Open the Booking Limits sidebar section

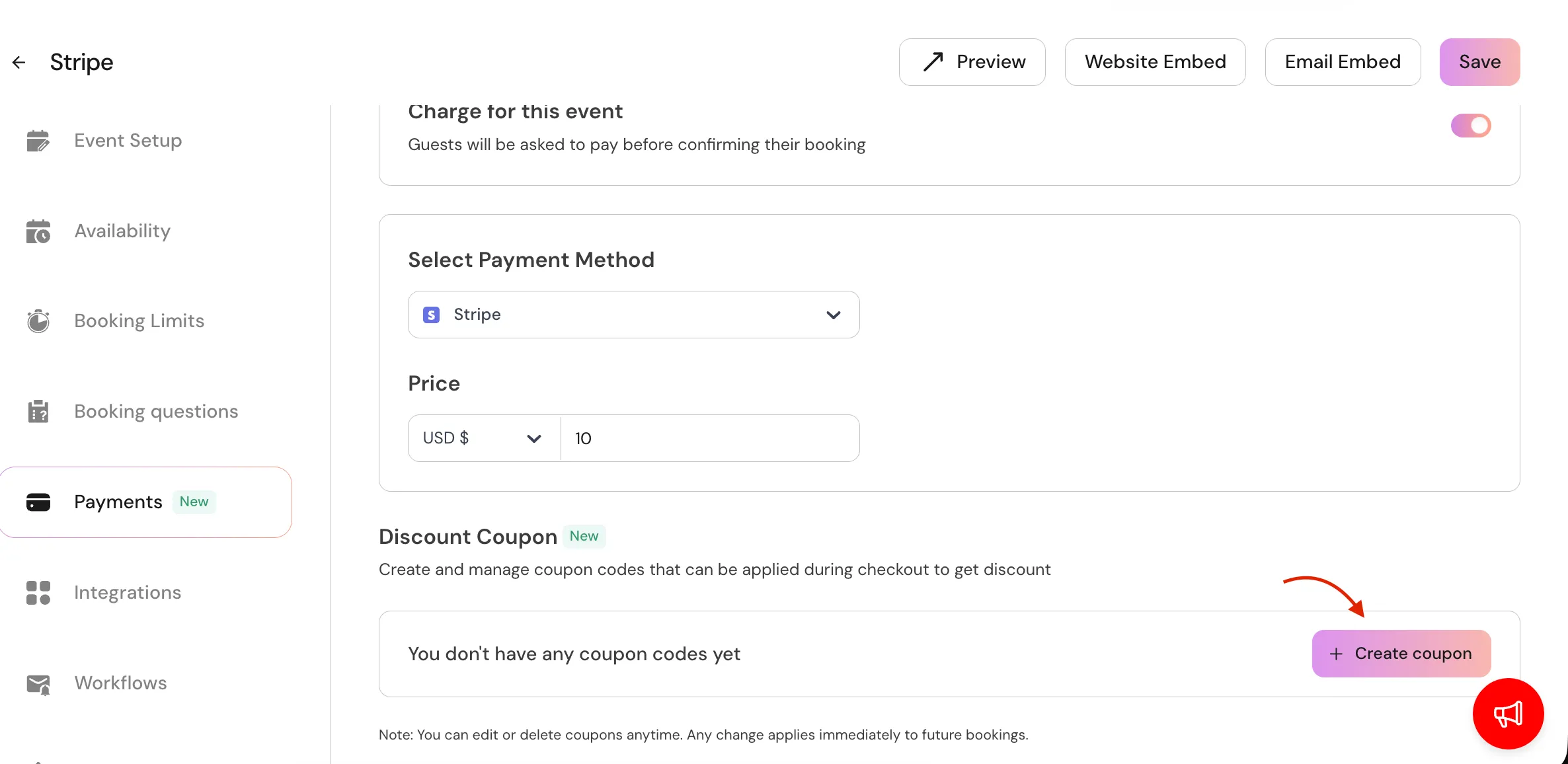click(139, 321)
